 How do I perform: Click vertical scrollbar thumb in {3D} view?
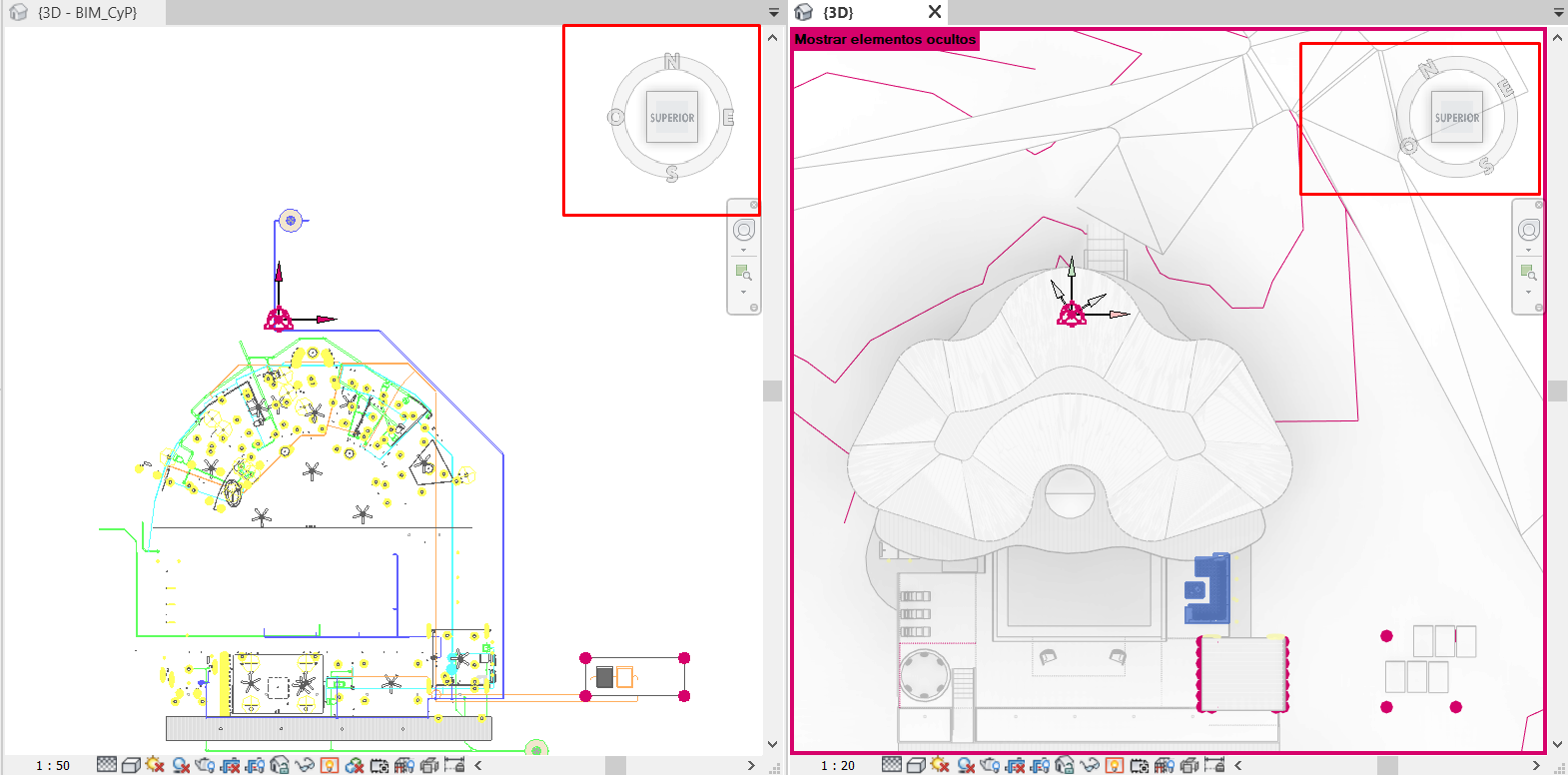(x=1558, y=390)
